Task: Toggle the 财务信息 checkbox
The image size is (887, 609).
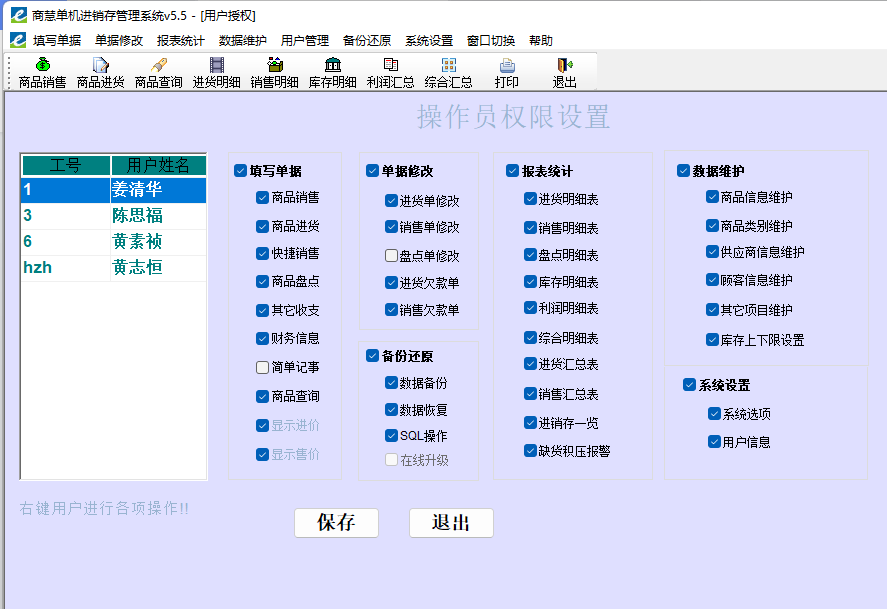Action: [262, 338]
